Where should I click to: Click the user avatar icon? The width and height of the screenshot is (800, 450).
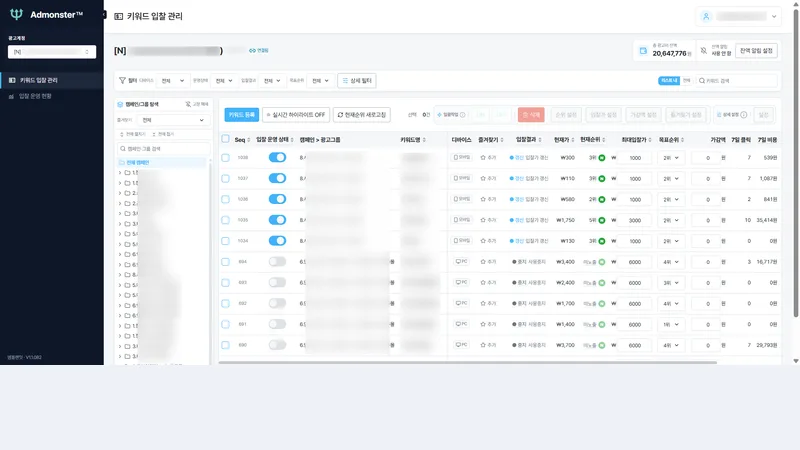coord(706,16)
